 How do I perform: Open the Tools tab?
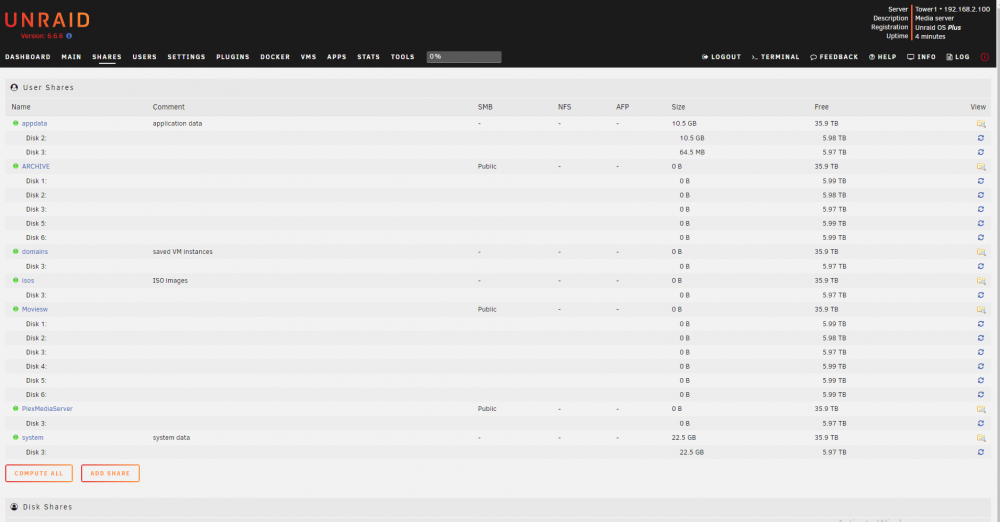click(402, 57)
